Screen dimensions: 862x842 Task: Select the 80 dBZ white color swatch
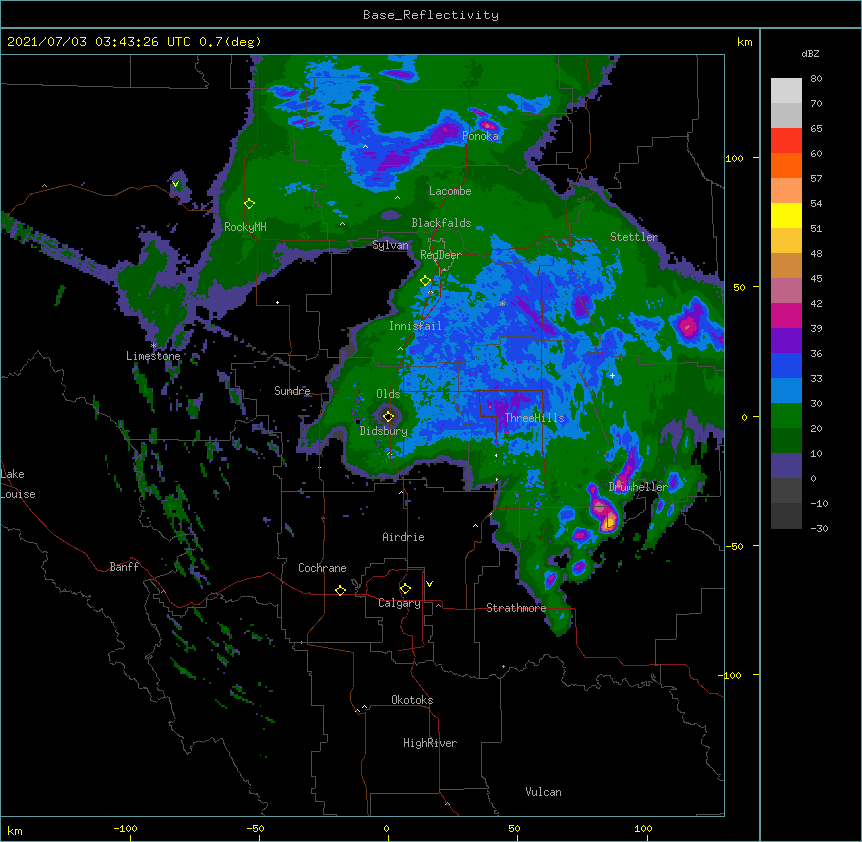point(786,91)
